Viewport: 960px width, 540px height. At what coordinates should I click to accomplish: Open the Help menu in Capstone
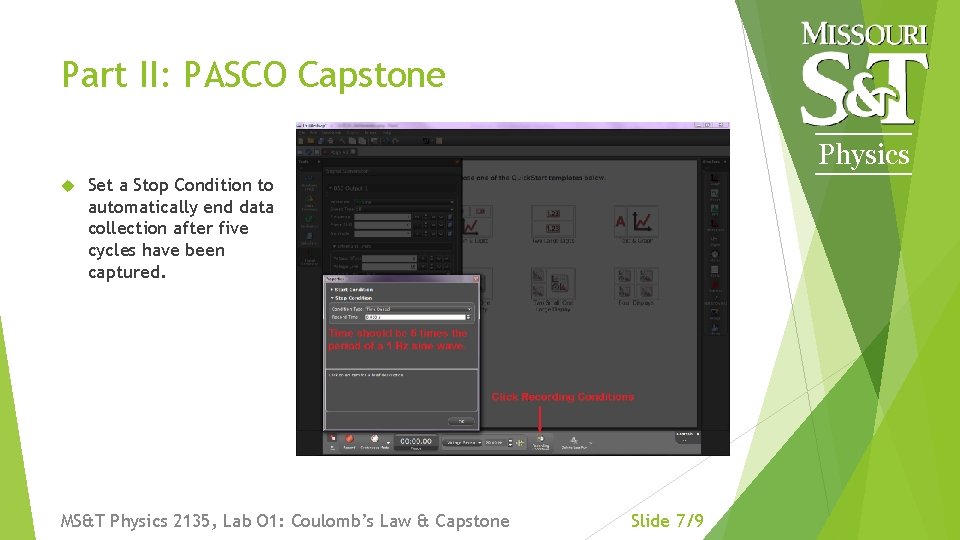coord(386,132)
